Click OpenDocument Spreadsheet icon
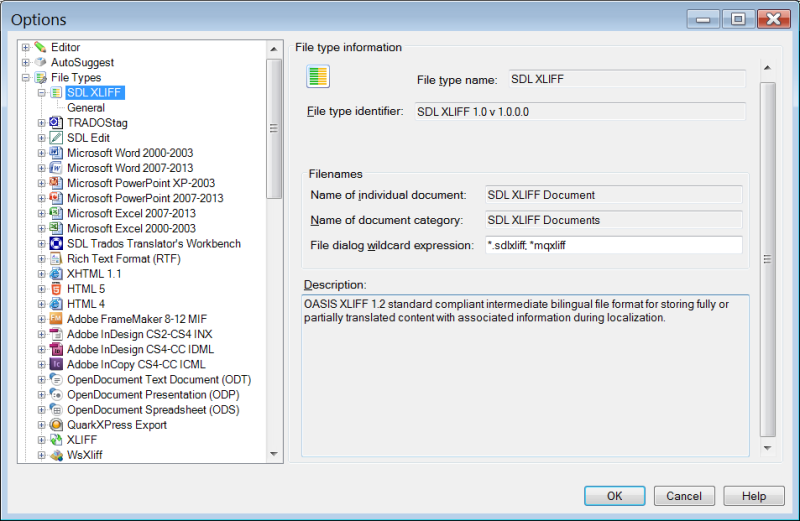 (56, 410)
